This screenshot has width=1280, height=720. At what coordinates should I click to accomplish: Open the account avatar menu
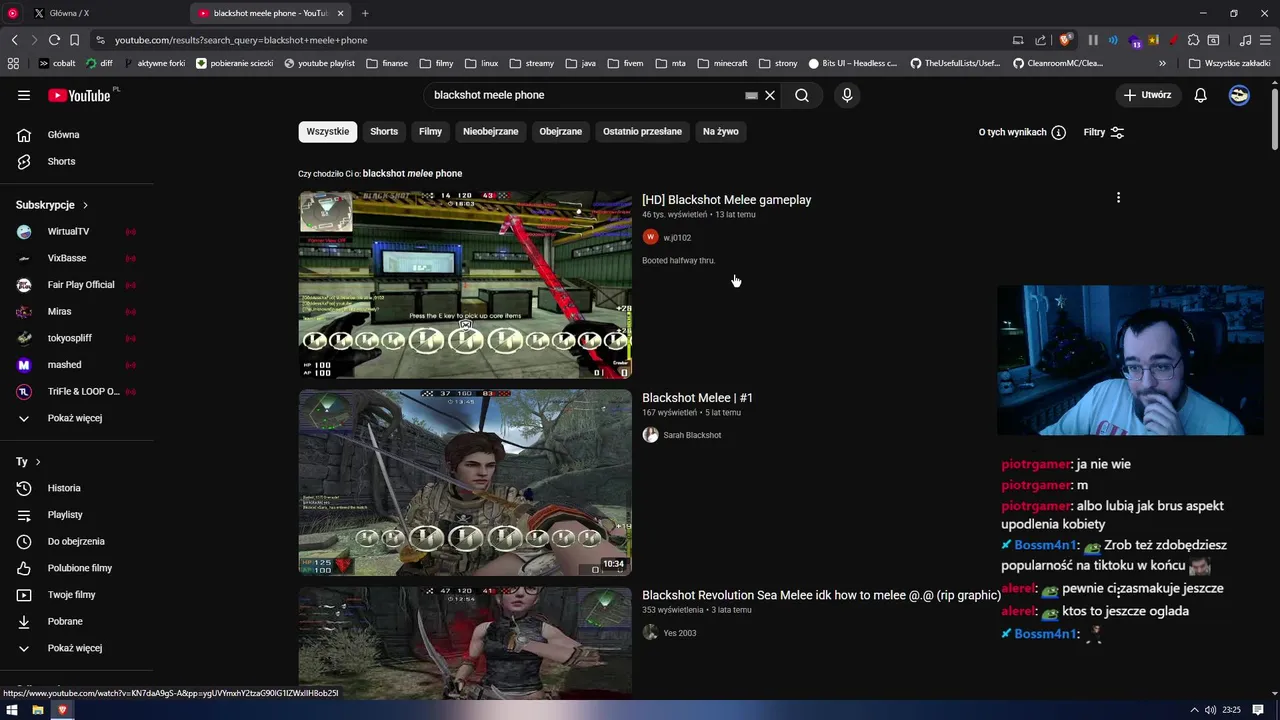[1239, 95]
